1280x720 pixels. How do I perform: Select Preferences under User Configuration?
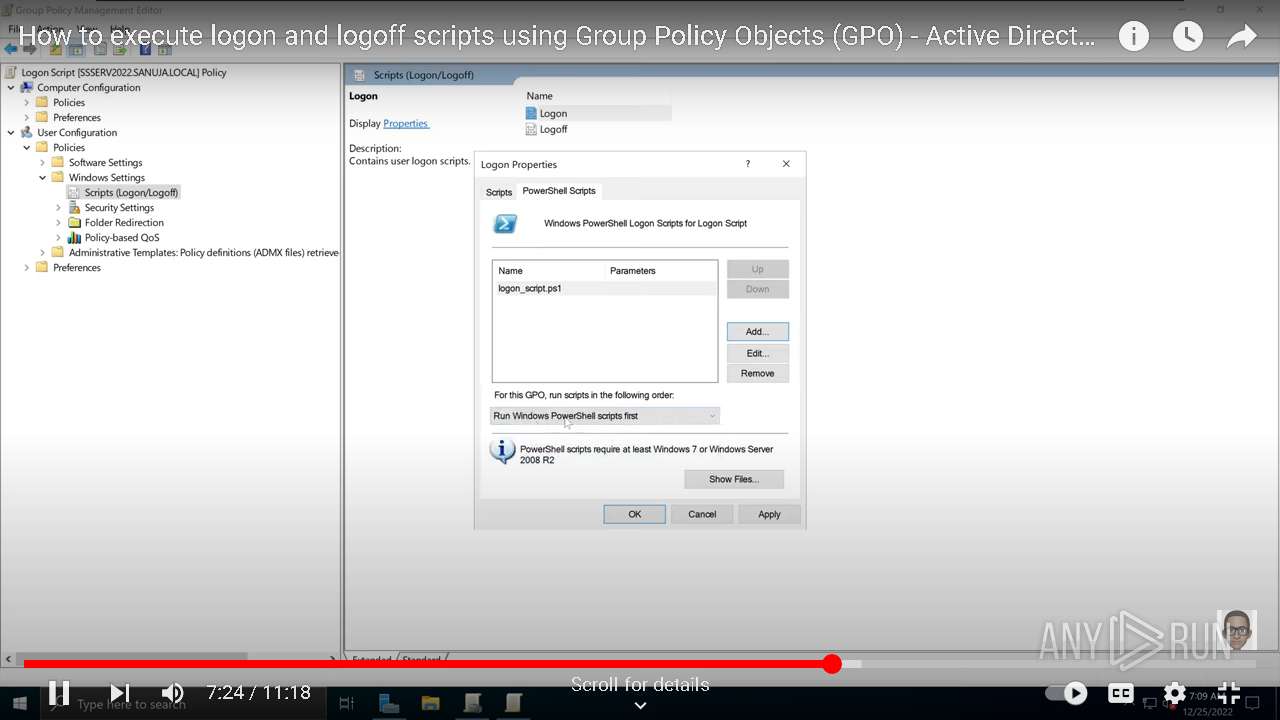click(77, 267)
